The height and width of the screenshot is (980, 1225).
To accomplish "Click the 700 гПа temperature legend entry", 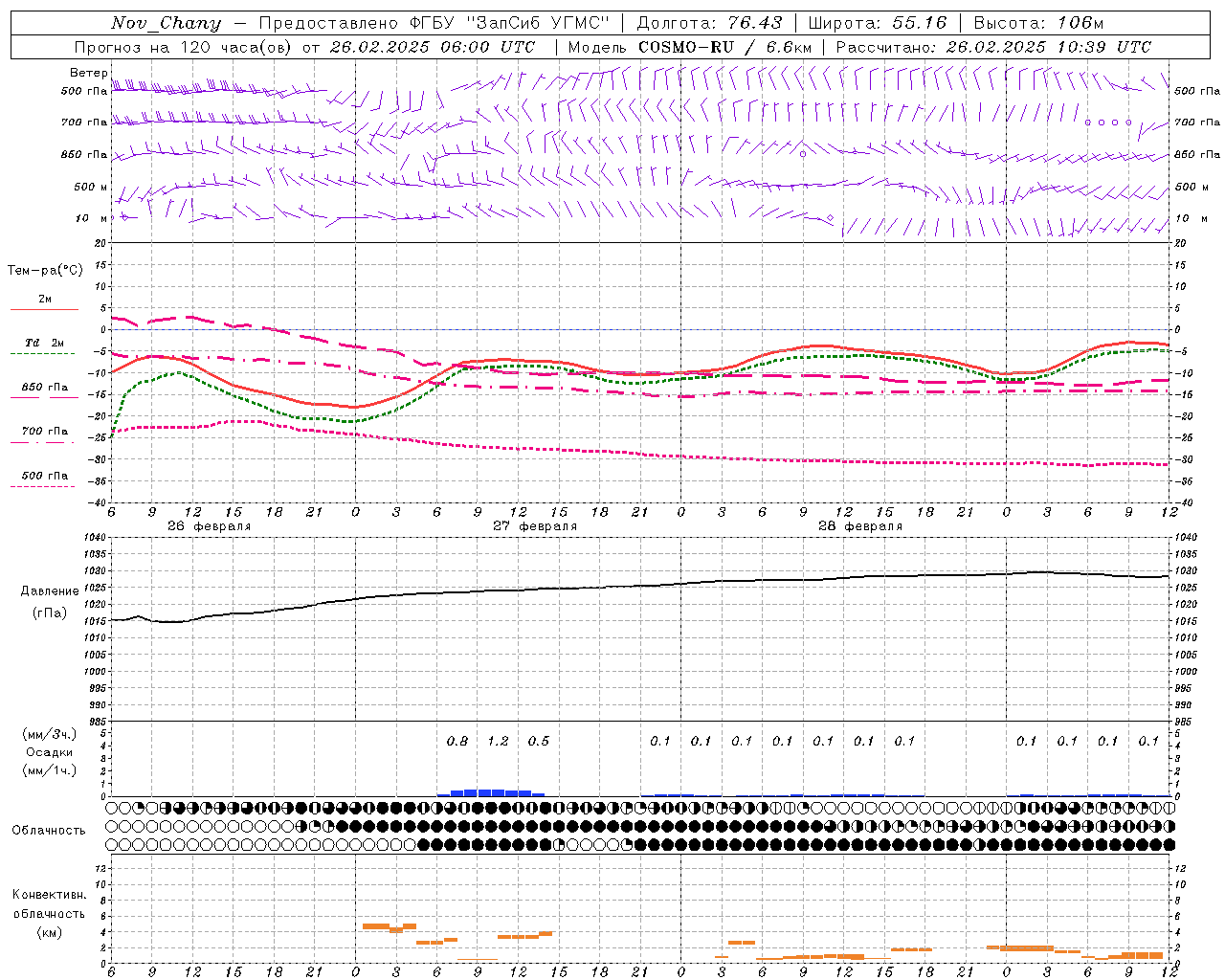I will [45, 431].
